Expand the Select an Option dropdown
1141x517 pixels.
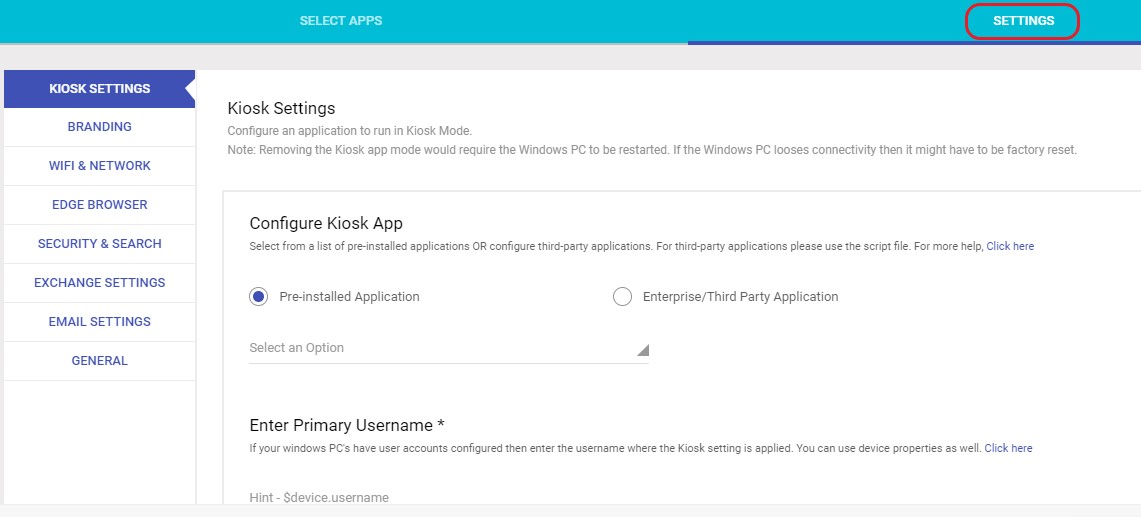448,348
